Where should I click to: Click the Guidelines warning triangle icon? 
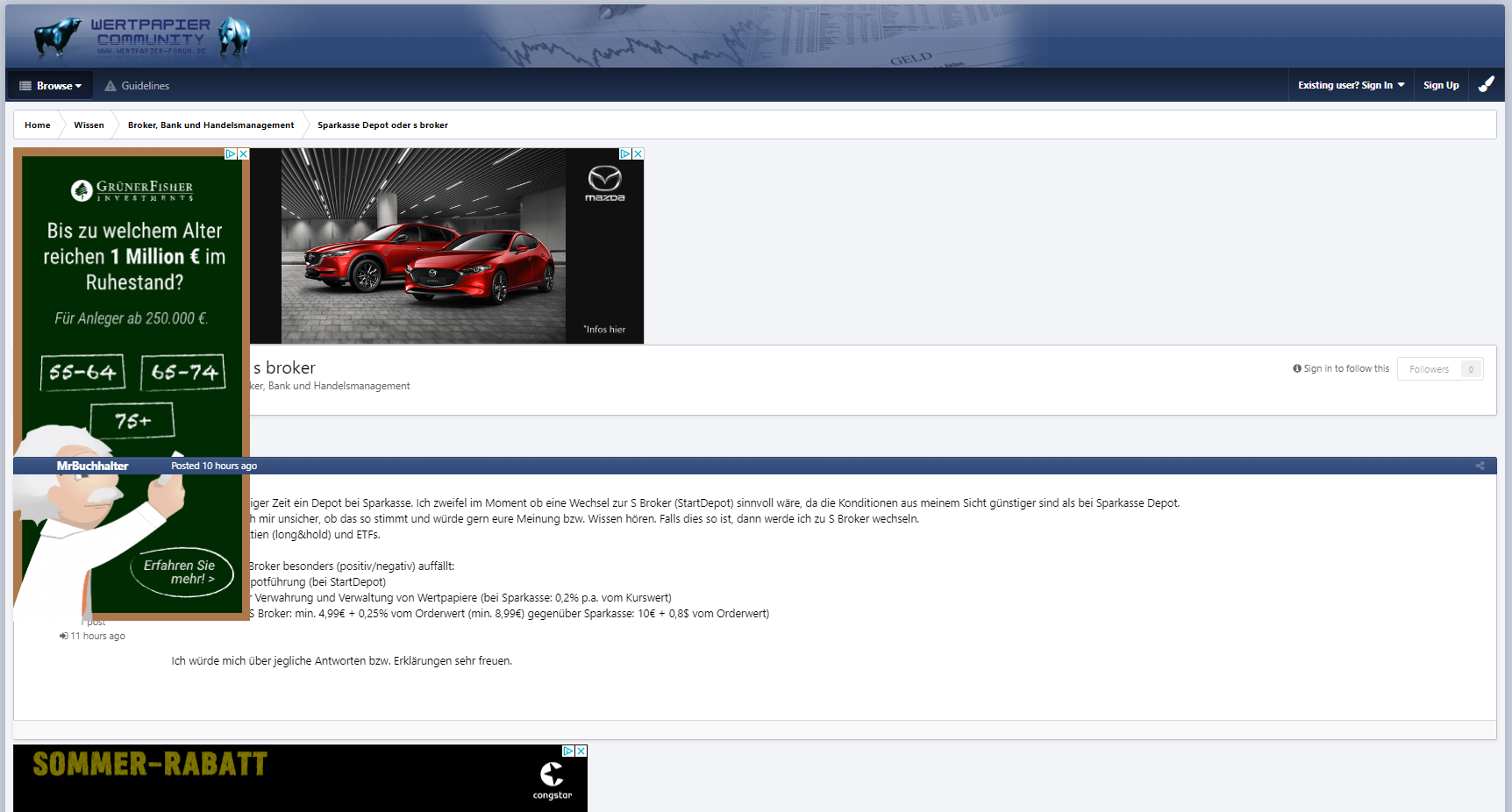point(111,86)
